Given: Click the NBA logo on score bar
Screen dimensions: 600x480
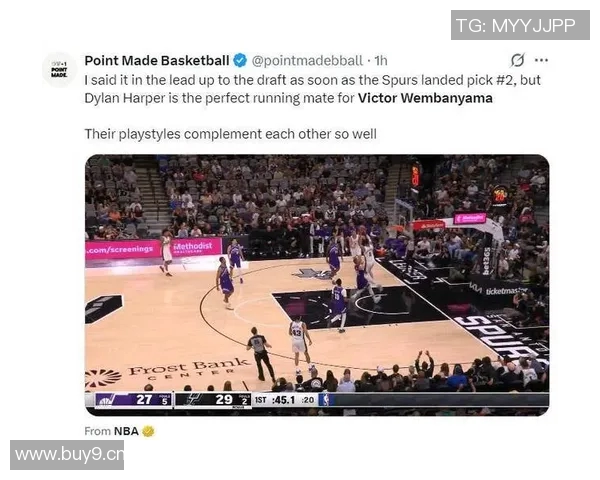Looking at the screenshot, I should 324,400.
